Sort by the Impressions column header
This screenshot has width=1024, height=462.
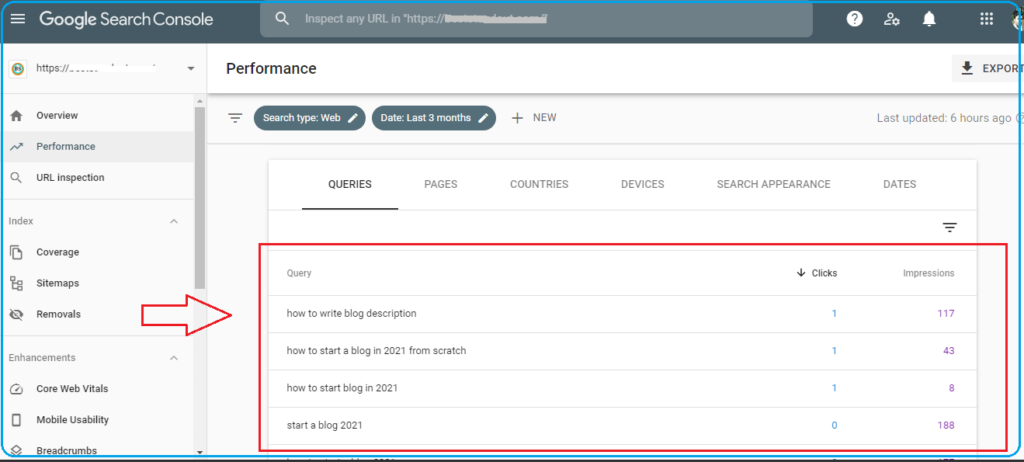928,273
